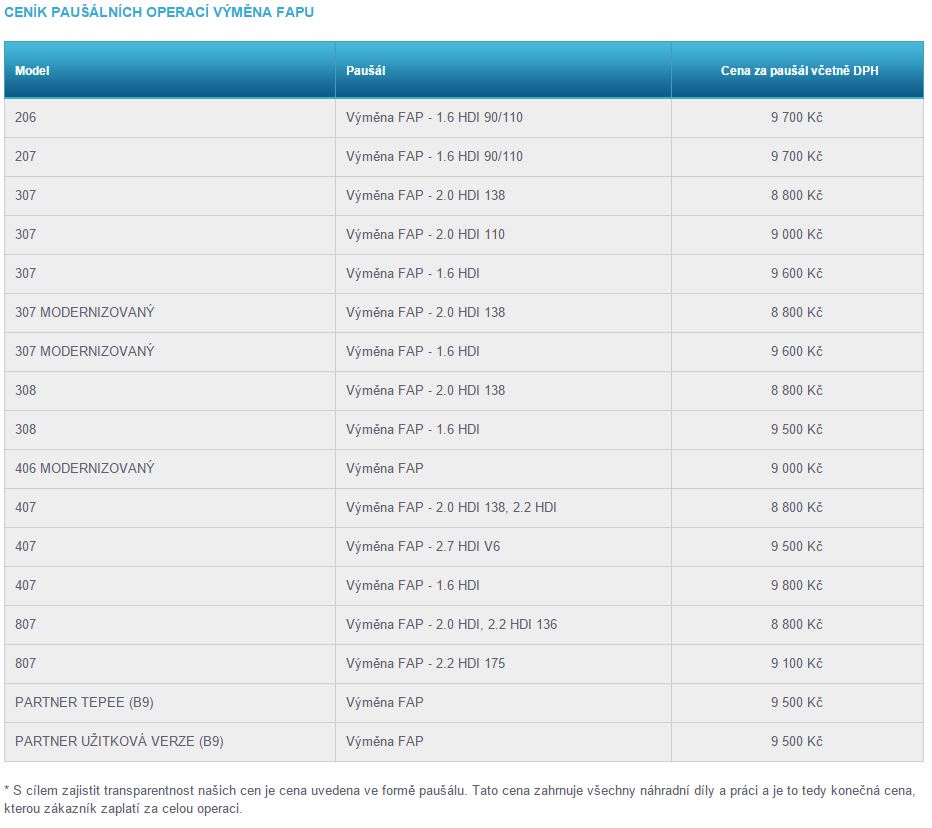This screenshot has width=932, height=828.
Task: Click the footnote beginning '* S cílem zajistit transparentnost'
Action: 459,799
